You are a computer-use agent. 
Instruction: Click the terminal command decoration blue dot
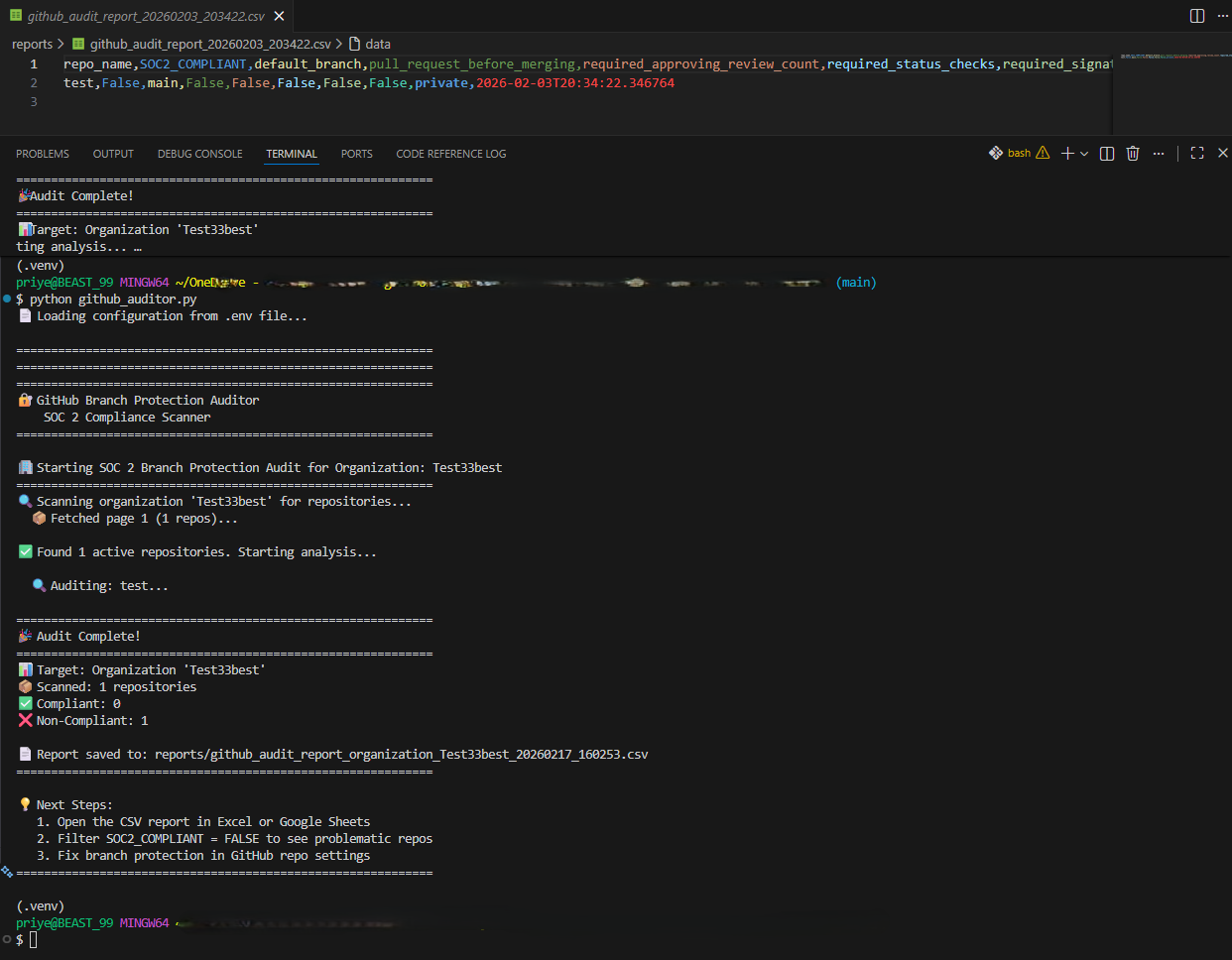(7, 299)
